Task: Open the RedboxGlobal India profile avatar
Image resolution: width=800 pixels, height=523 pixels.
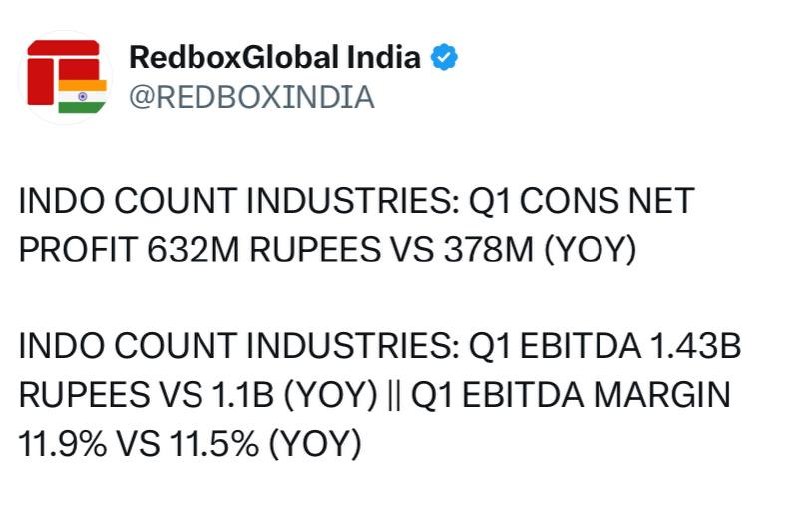Action: pos(65,77)
